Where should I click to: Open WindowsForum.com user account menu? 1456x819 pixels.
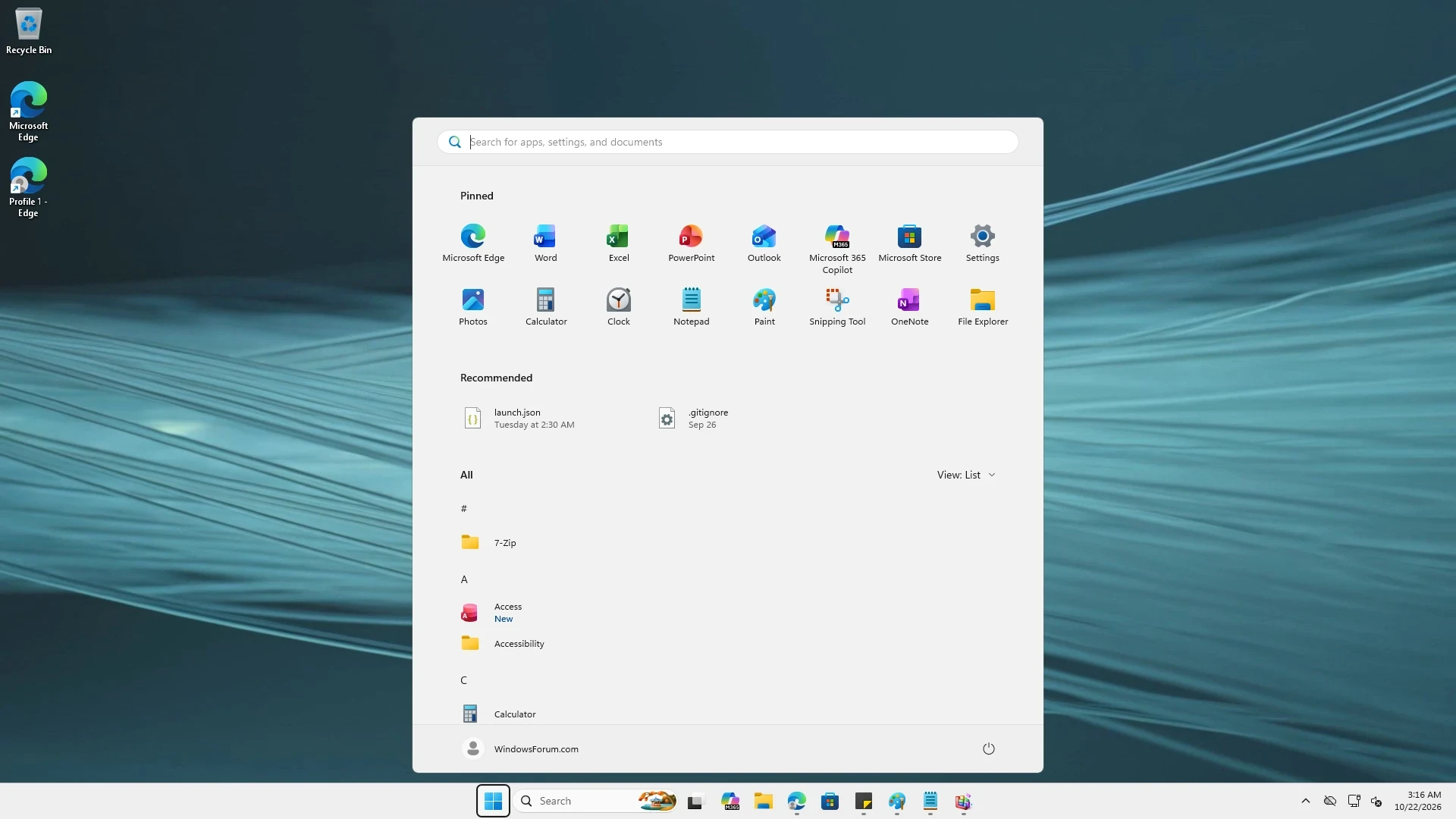(x=521, y=748)
